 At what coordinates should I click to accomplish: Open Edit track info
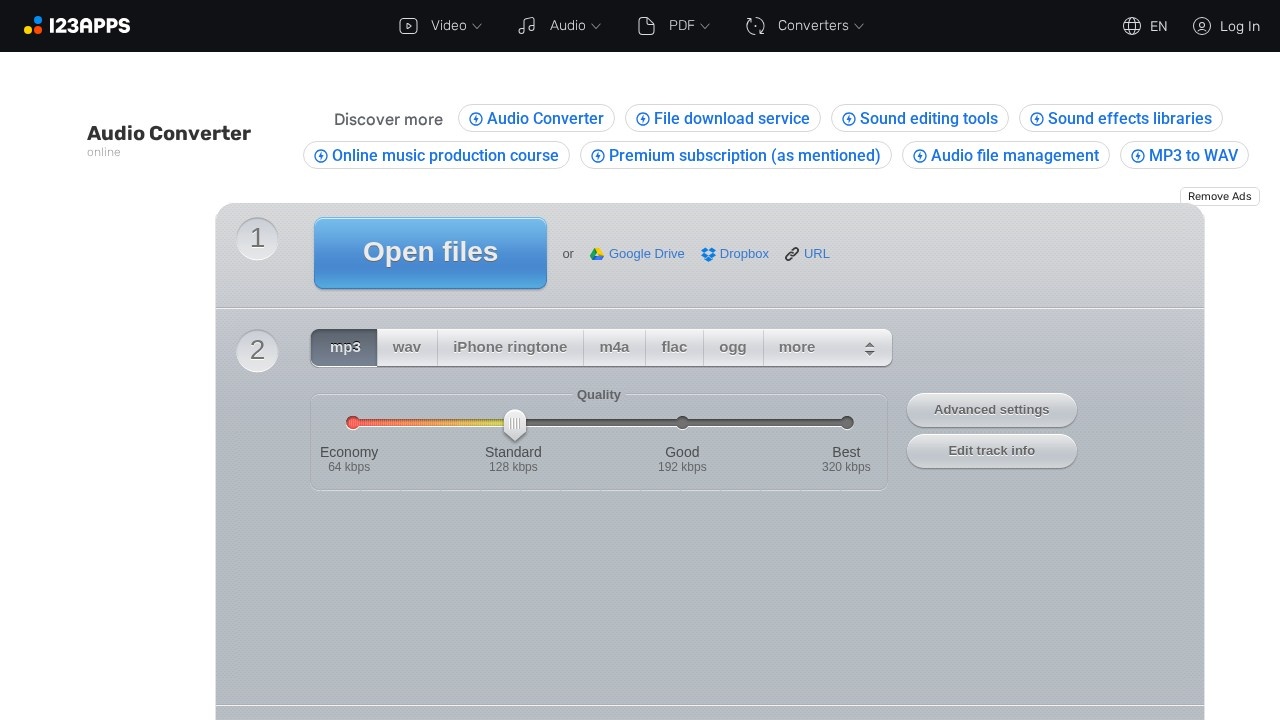click(x=991, y=451)
